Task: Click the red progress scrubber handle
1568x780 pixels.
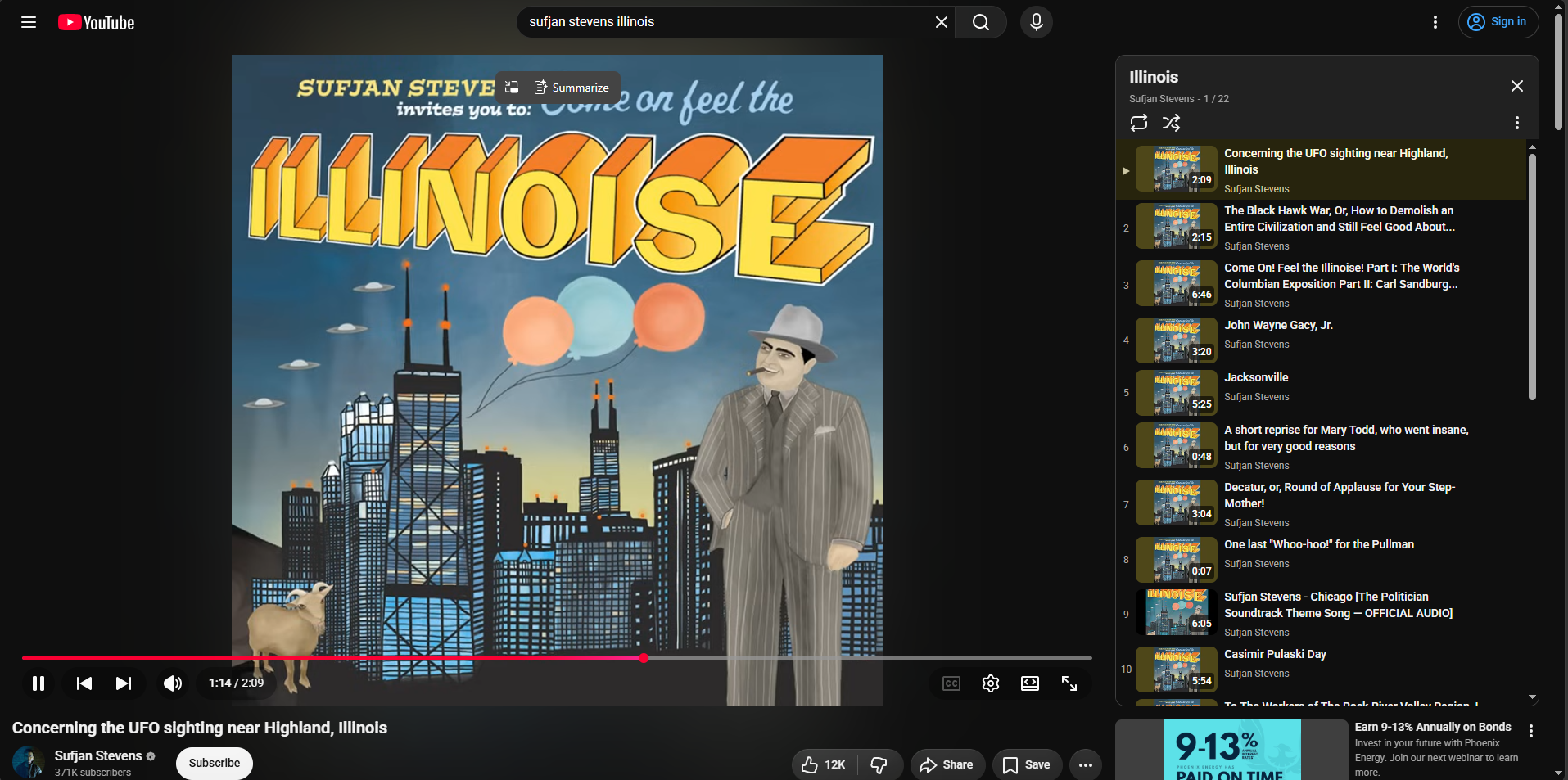Action: click(644, 658)
